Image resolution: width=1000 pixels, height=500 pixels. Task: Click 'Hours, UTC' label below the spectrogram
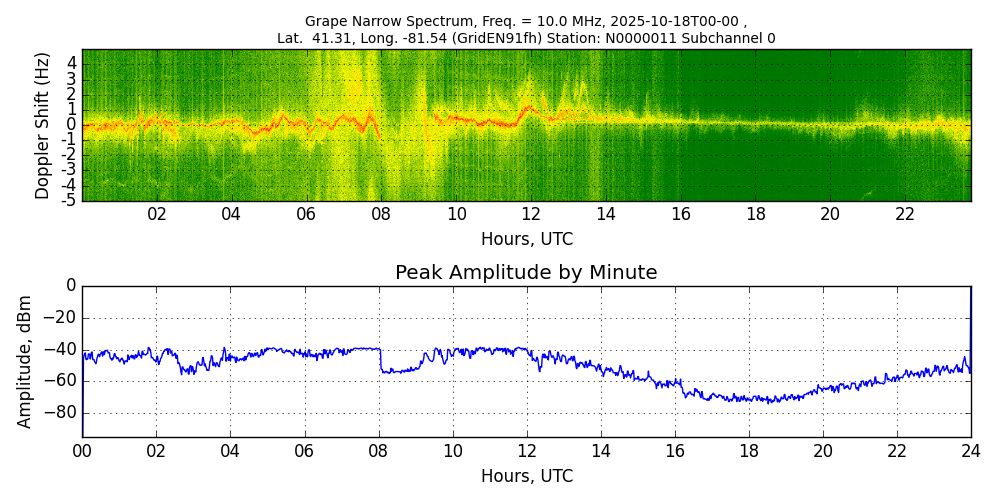526,240
